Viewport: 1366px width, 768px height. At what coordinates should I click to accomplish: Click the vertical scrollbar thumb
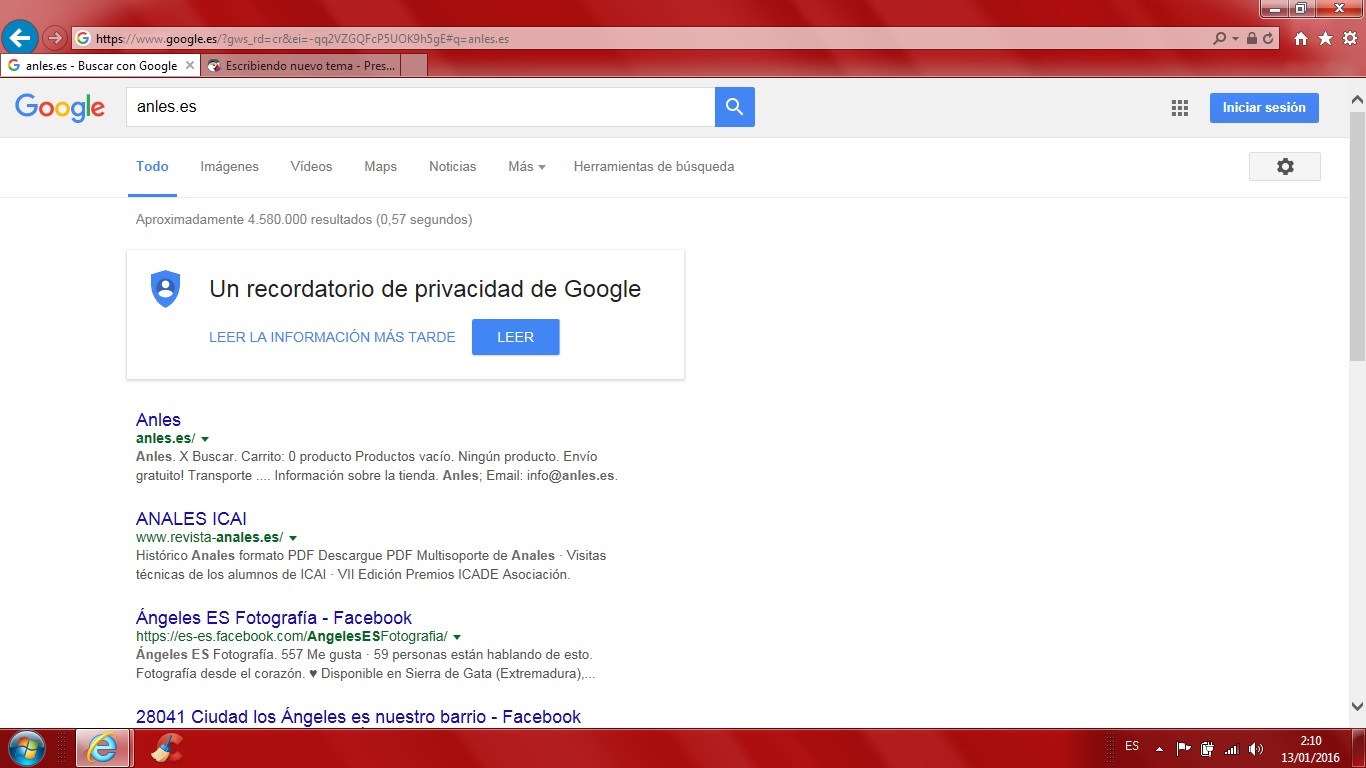click(1357, 235)
